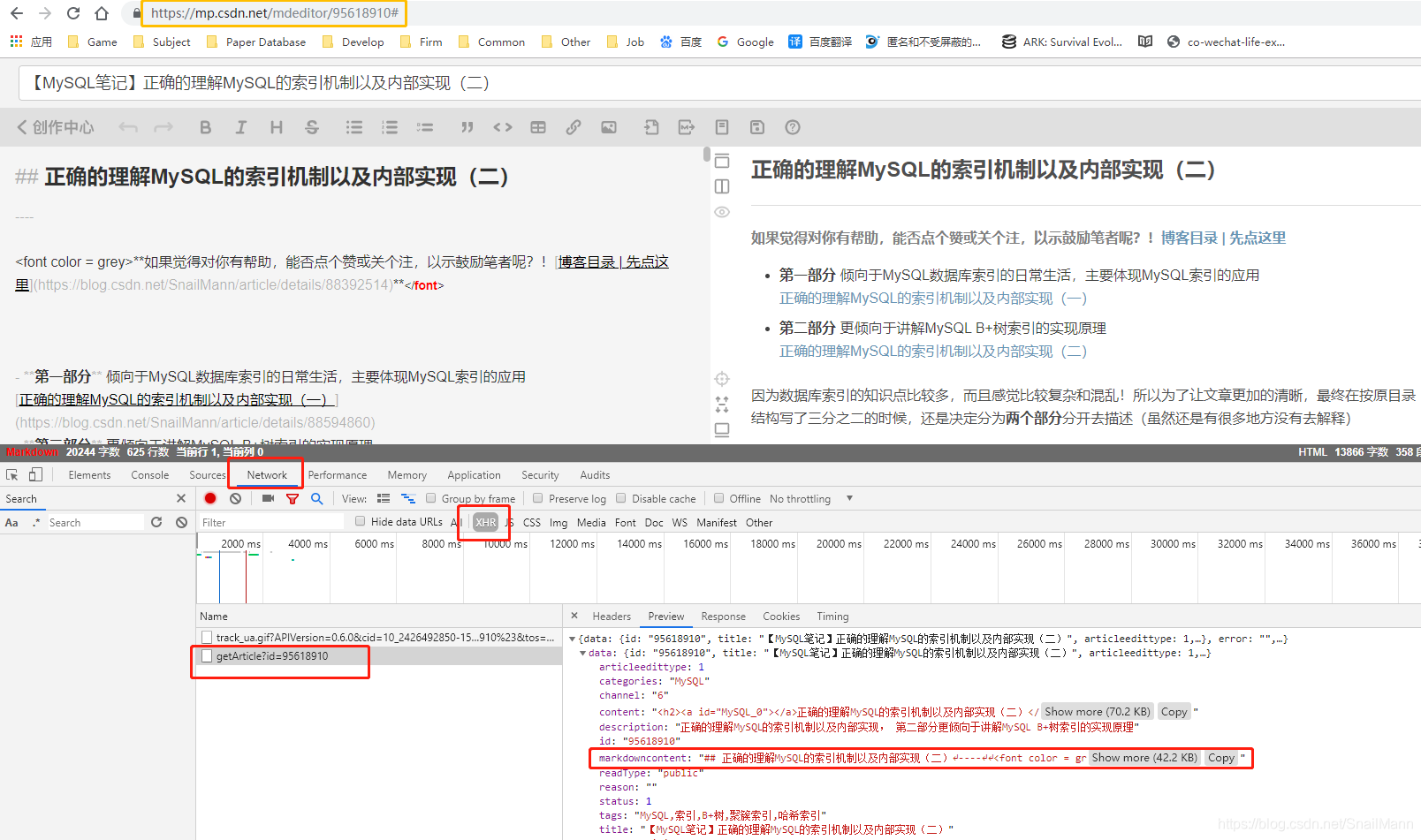Switch to the Timing request tab

[x=832, y=617]
